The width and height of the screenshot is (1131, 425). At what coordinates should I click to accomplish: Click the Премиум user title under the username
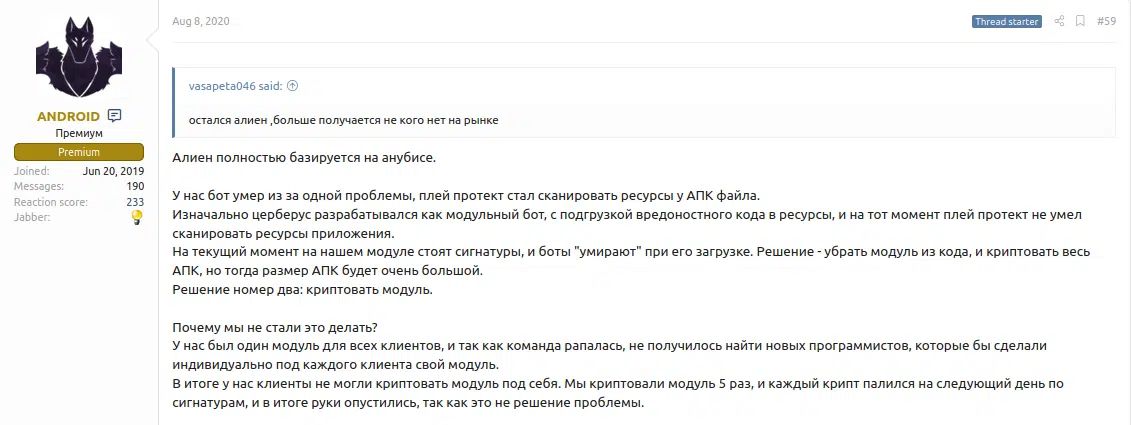click(x=79, y=133)
